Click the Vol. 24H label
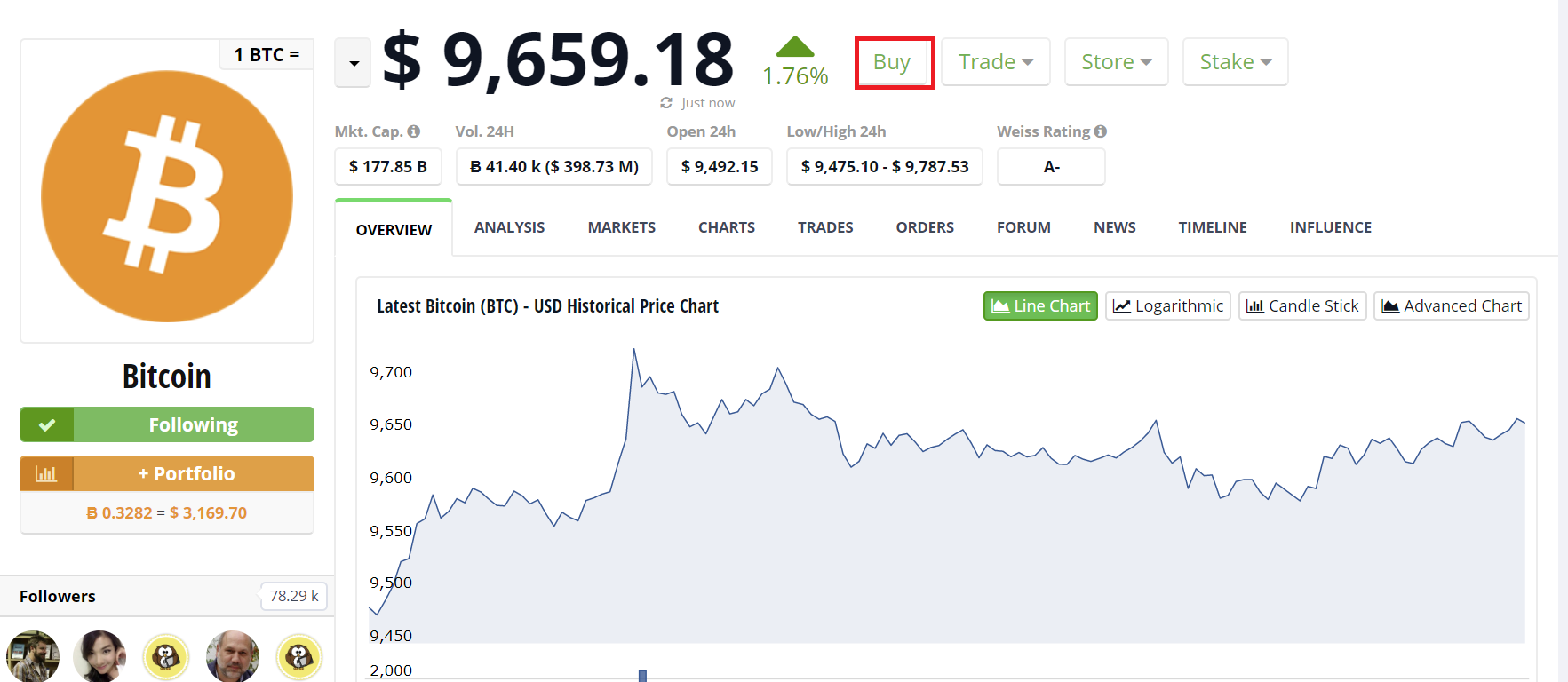1568x682 pixels. pyautogui.click(x=485, y=131)
